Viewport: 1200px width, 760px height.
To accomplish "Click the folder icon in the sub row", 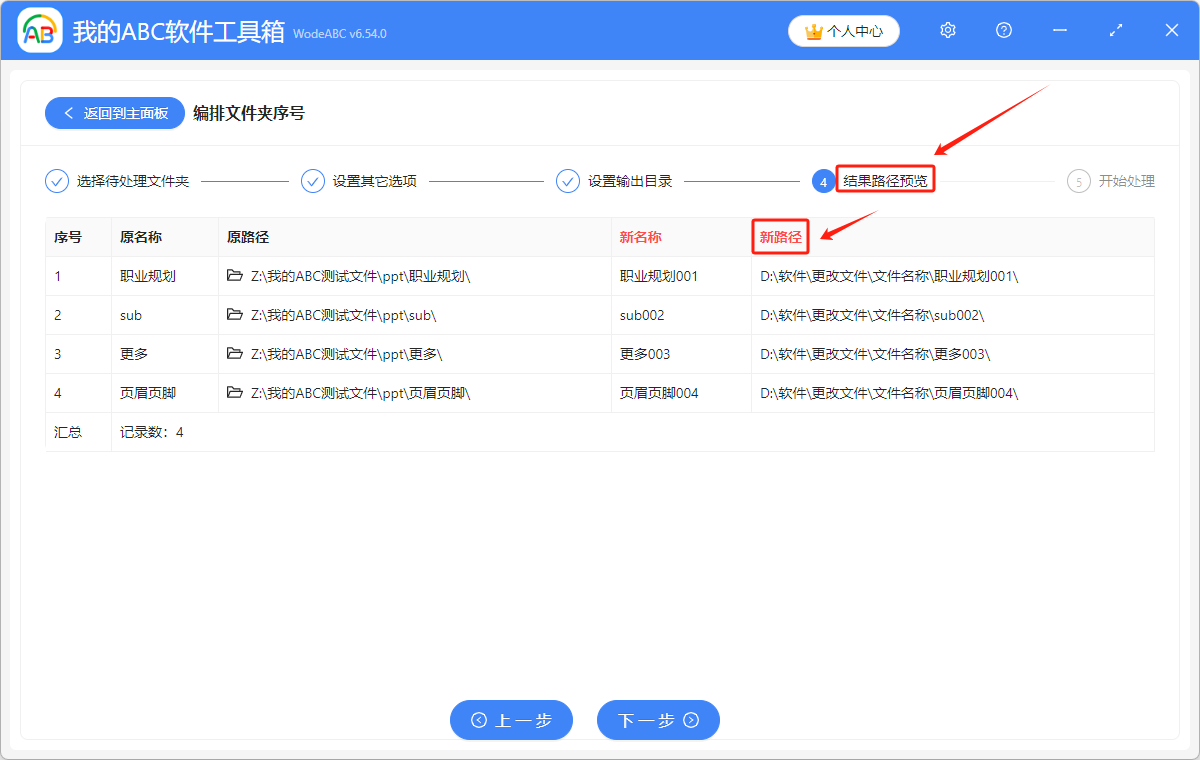I will point(236,315).
